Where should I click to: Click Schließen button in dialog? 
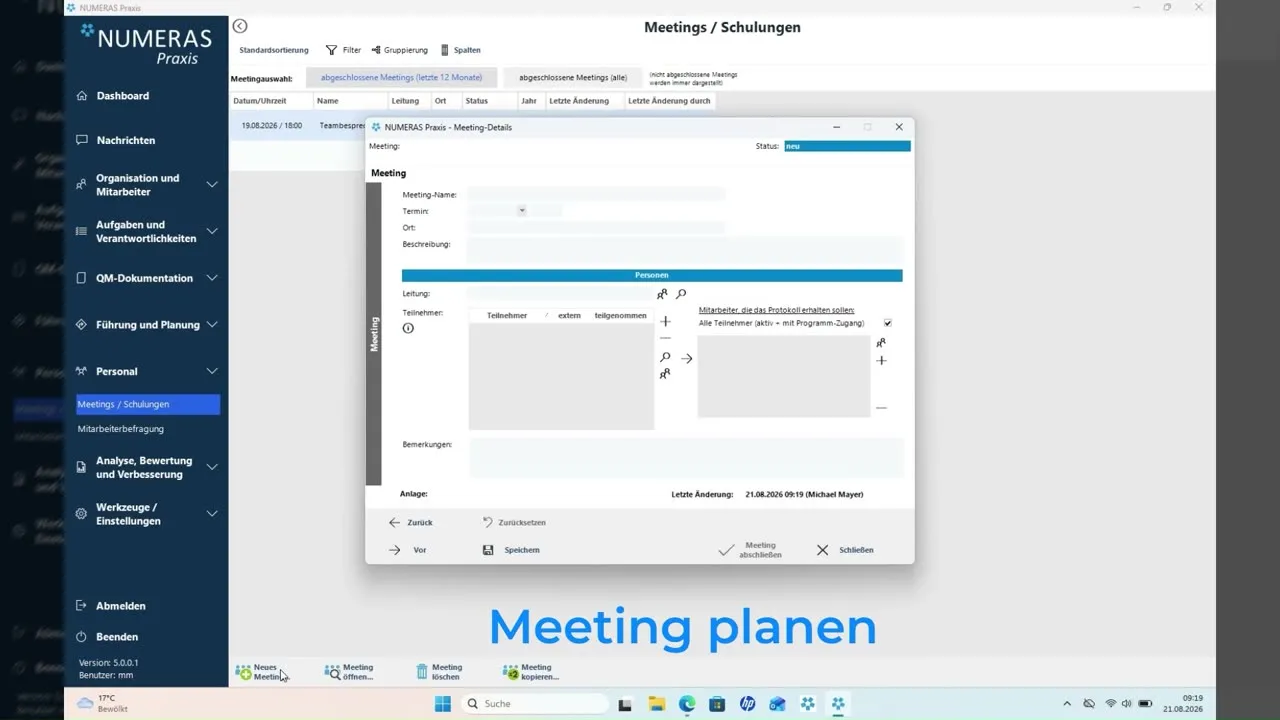[x=845, y=550]
